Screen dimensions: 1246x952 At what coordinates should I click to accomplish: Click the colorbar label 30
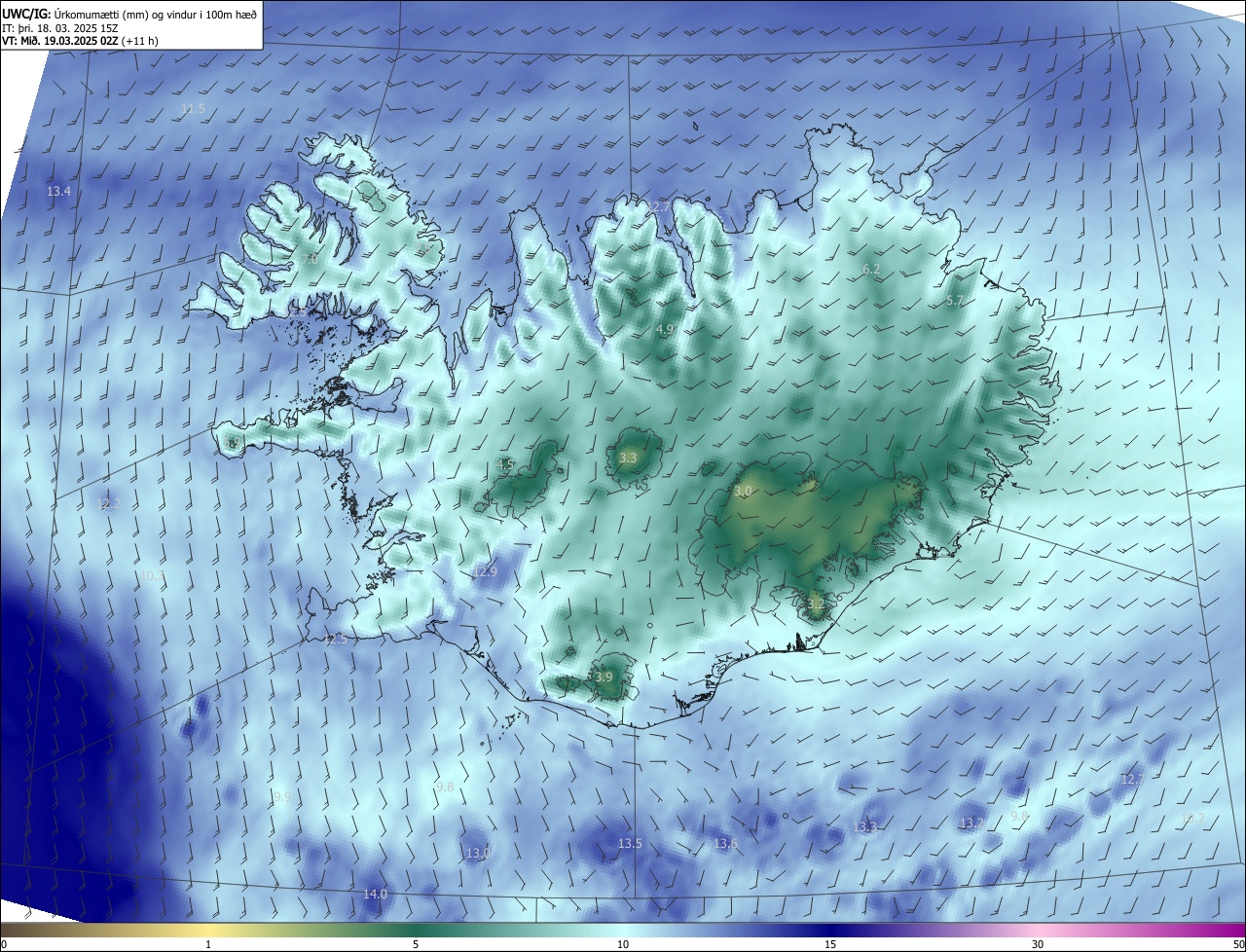(x=1038, y=944)
